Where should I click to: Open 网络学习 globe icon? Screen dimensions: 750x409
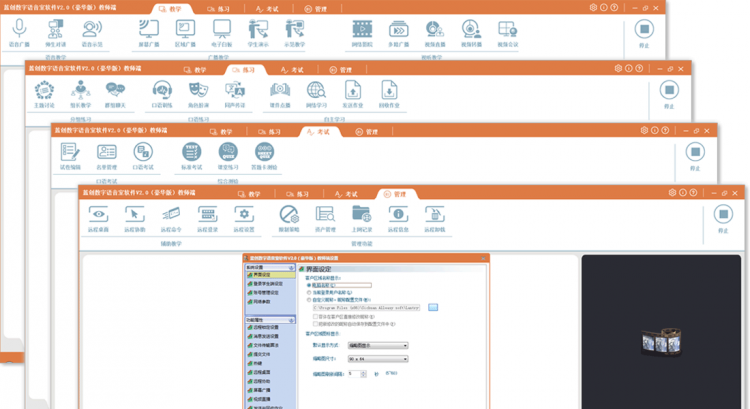coord(316,91)
